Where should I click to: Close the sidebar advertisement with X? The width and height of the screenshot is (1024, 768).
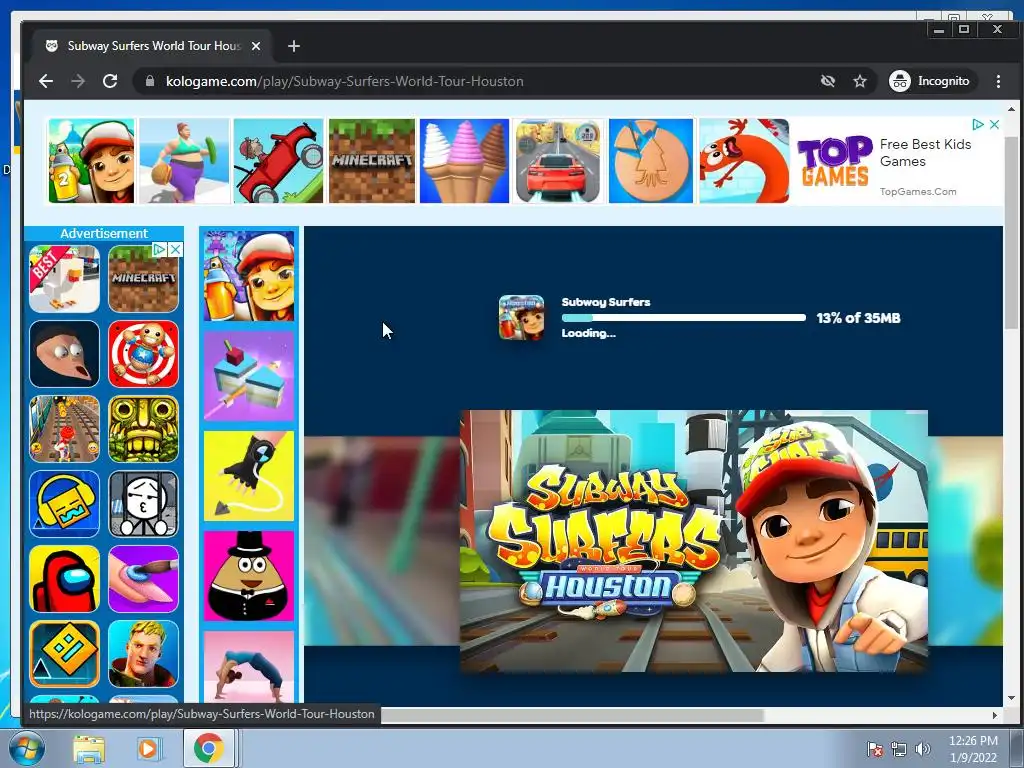pos(175,249)
